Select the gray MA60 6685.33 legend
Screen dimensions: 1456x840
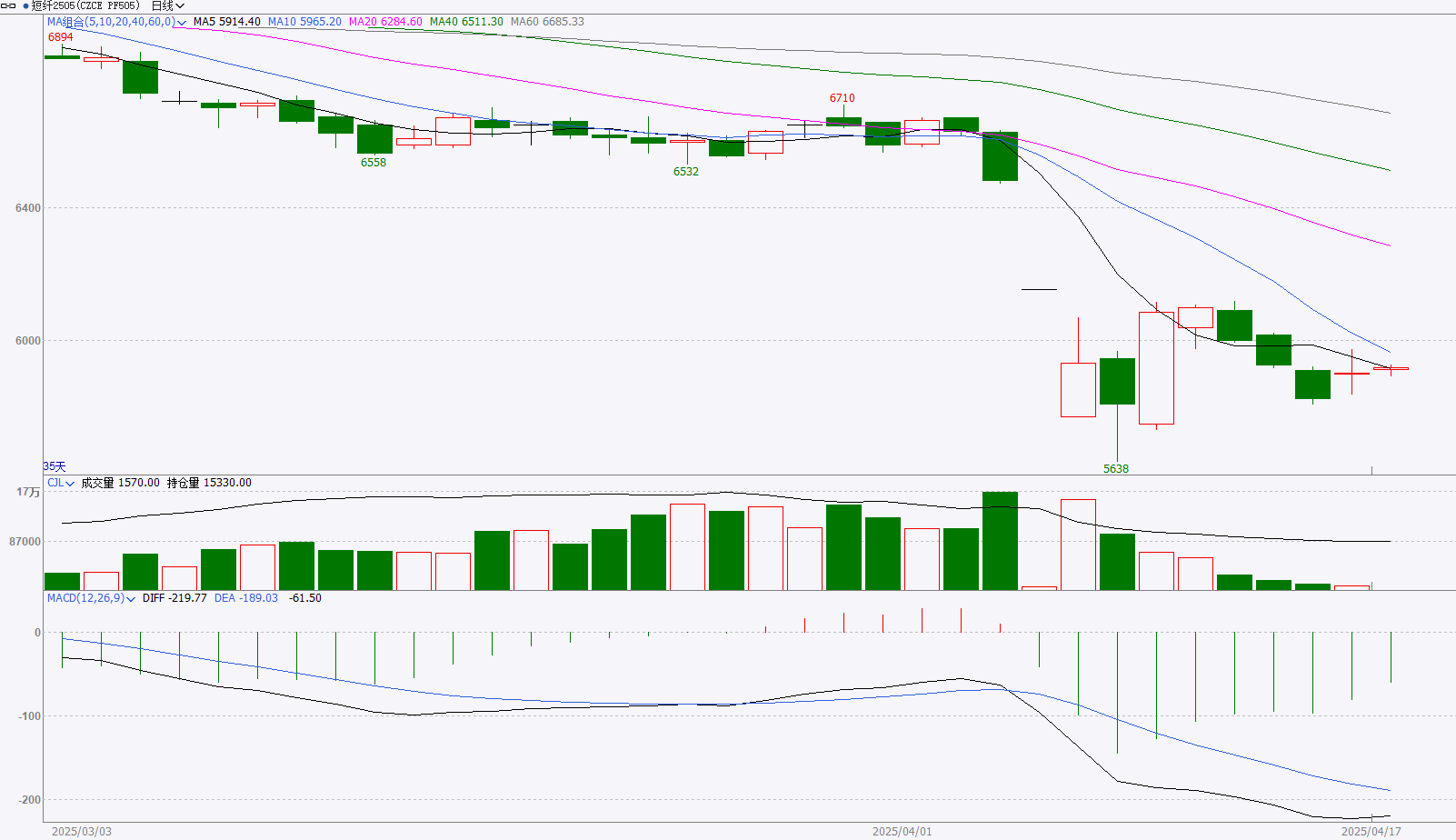(x=547, y=22)
